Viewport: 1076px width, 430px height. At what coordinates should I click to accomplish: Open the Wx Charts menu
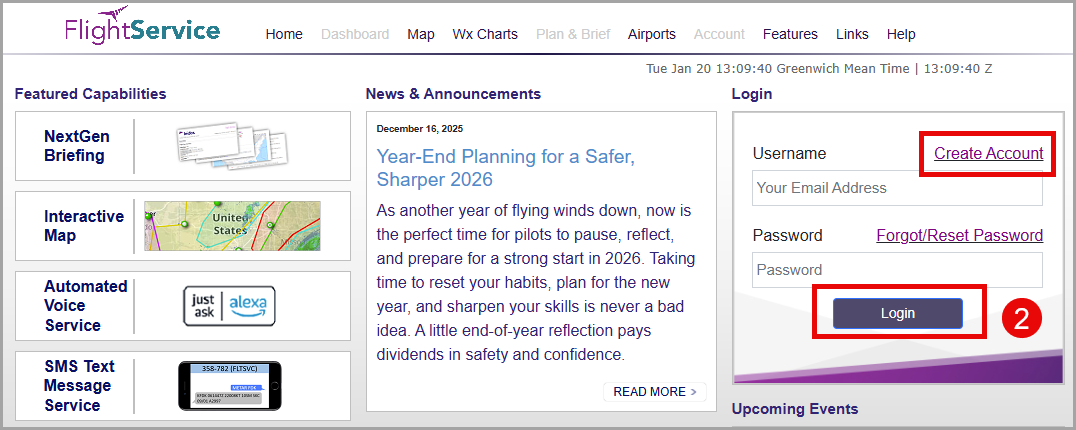pos(485,34)
